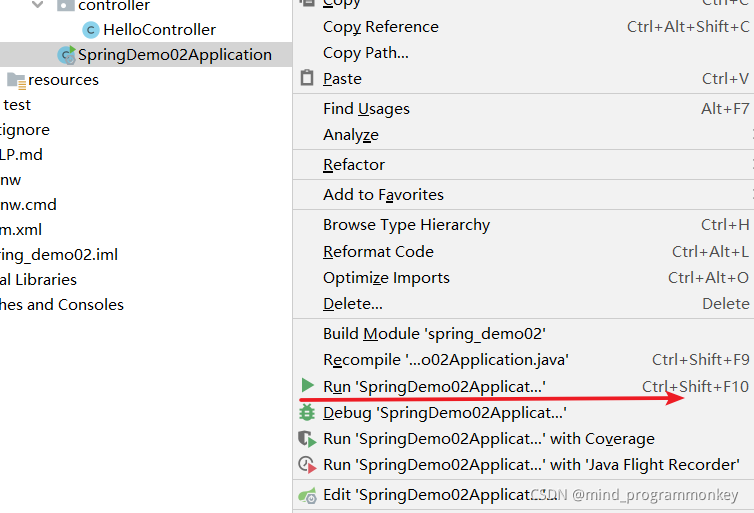The image size is (754, 513).
Task: Click the Paste clipboard icon
Action: click(x=307, y=78)
